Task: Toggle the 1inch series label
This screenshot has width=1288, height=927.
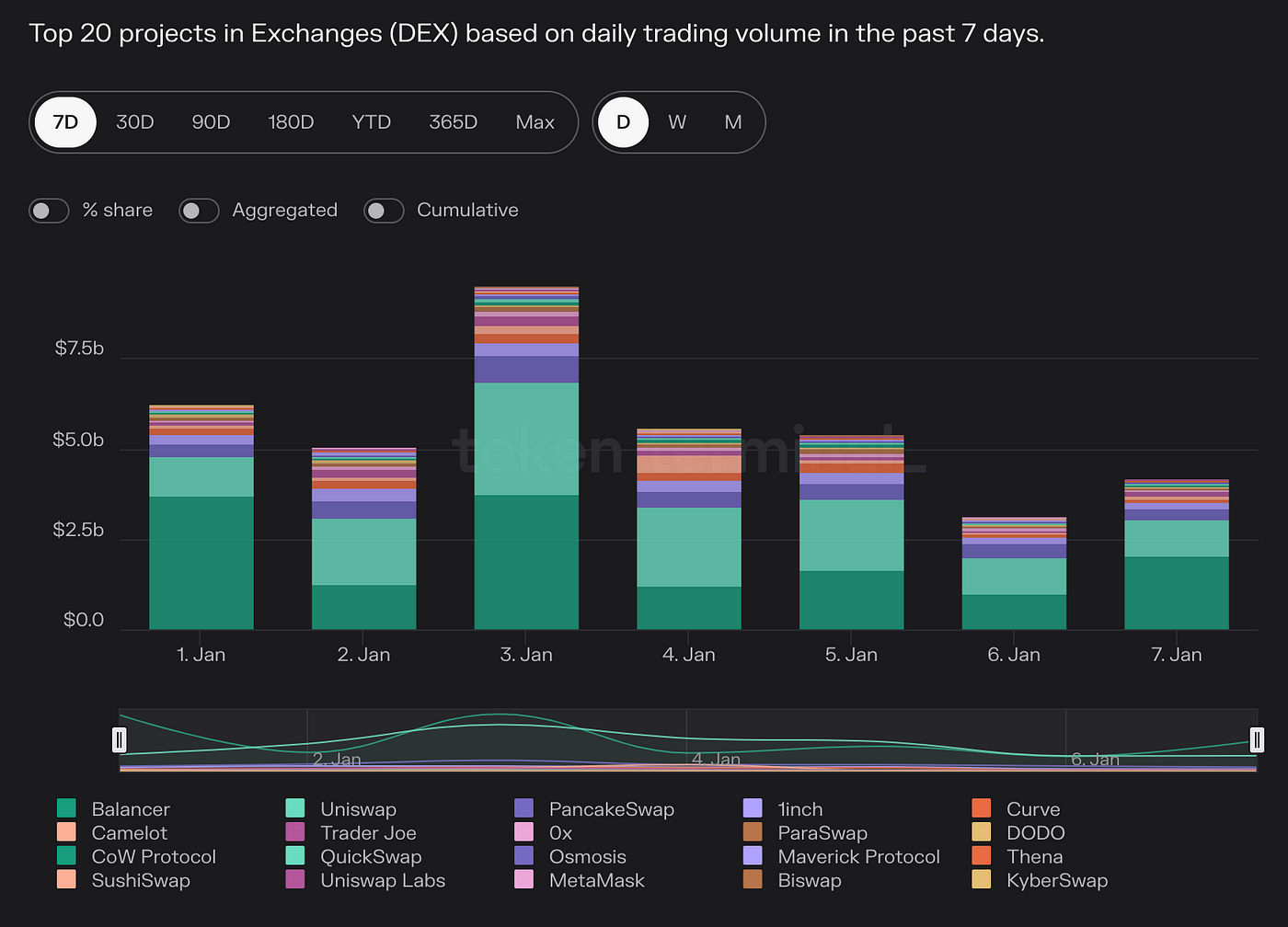Action: [x=800, y=809]
